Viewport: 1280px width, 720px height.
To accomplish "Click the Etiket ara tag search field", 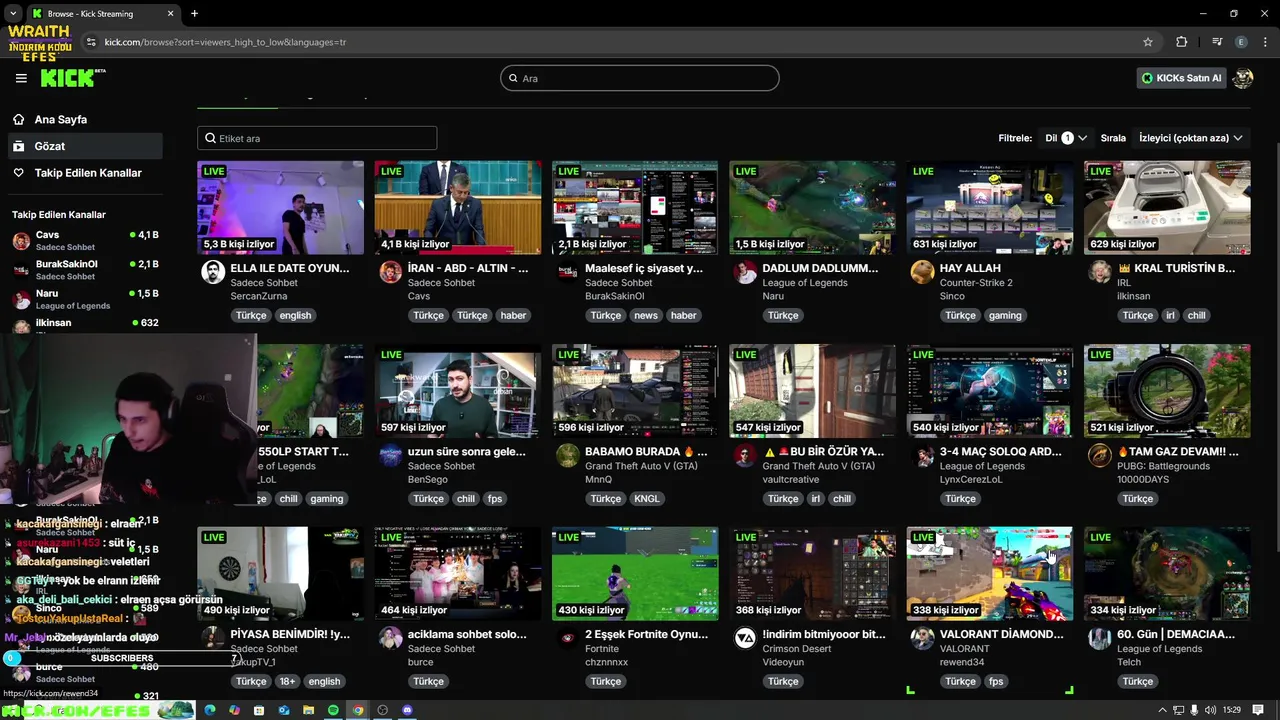I will click(317, 138).
